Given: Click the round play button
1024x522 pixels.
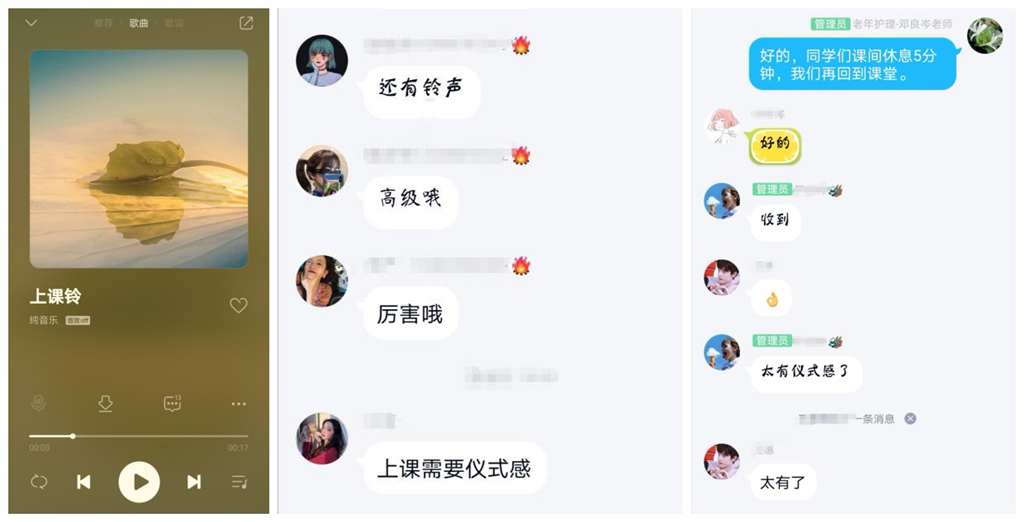Looking at the screenshot, I should (x=138, y=482).
